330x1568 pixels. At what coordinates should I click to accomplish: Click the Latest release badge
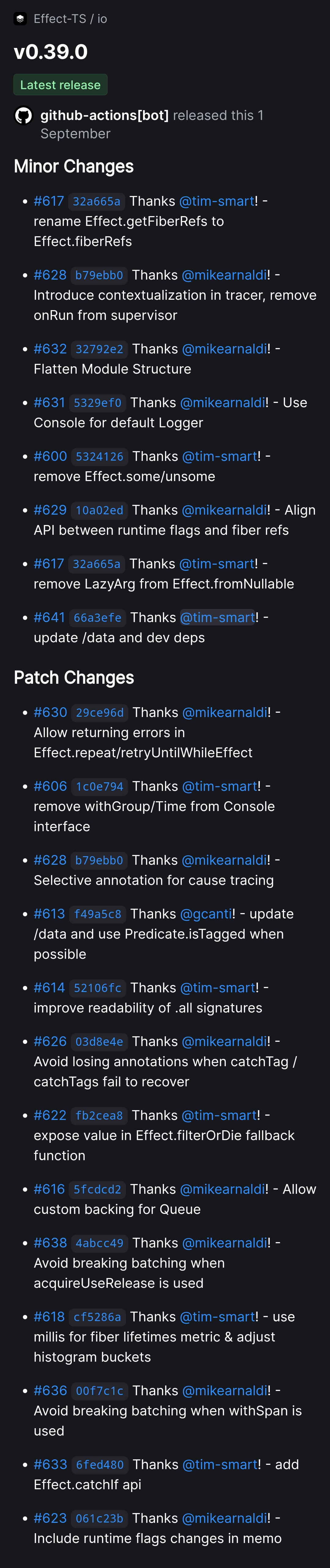tap(60, 85)
